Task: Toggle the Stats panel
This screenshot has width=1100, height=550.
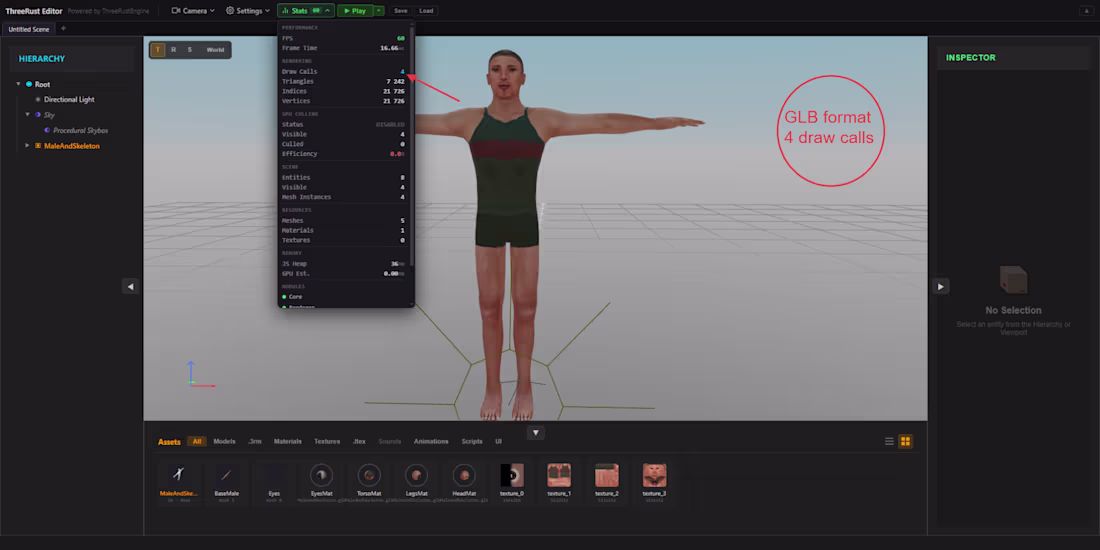Action: click(x=305, y=11)
